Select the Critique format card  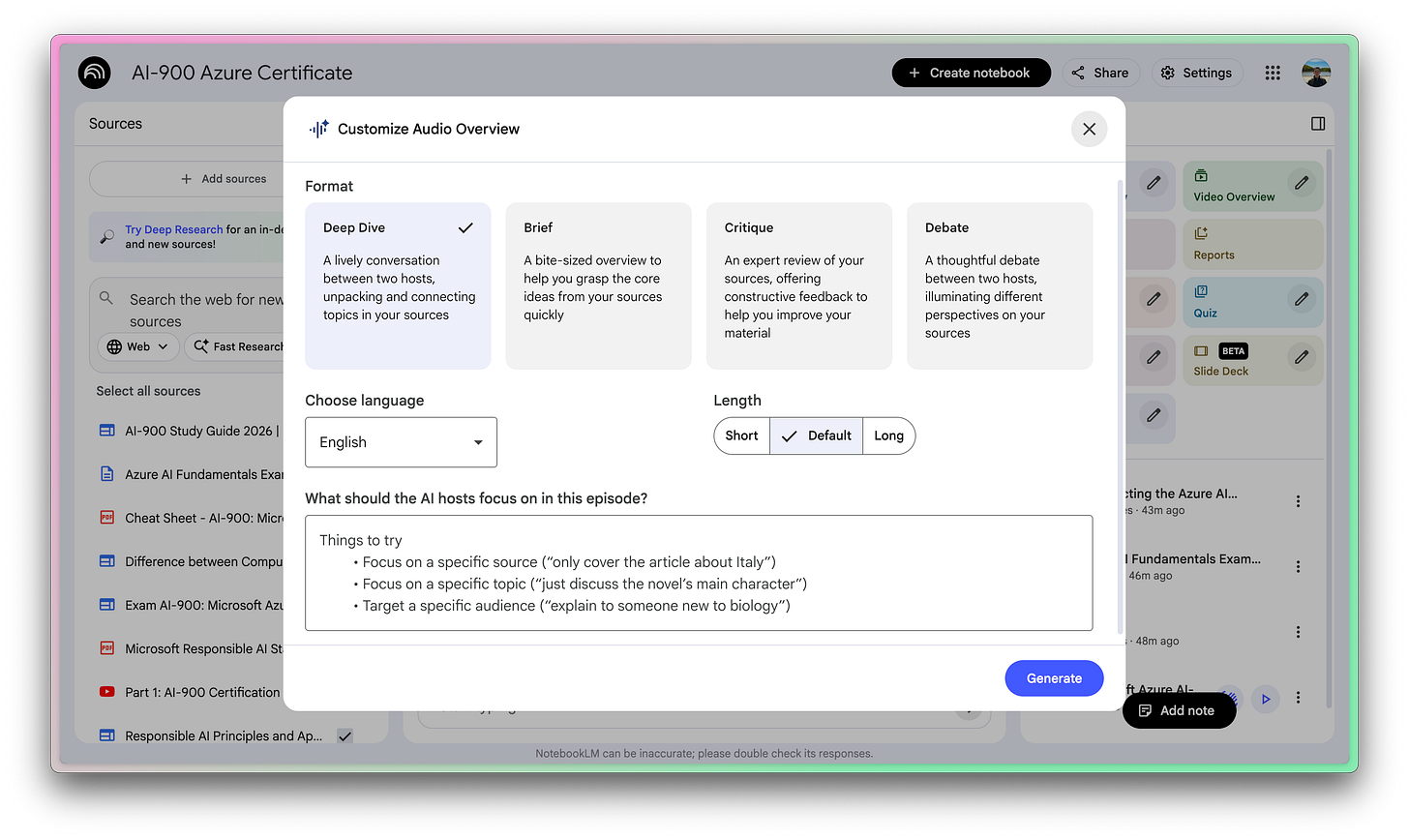click(x=799, y=285)
